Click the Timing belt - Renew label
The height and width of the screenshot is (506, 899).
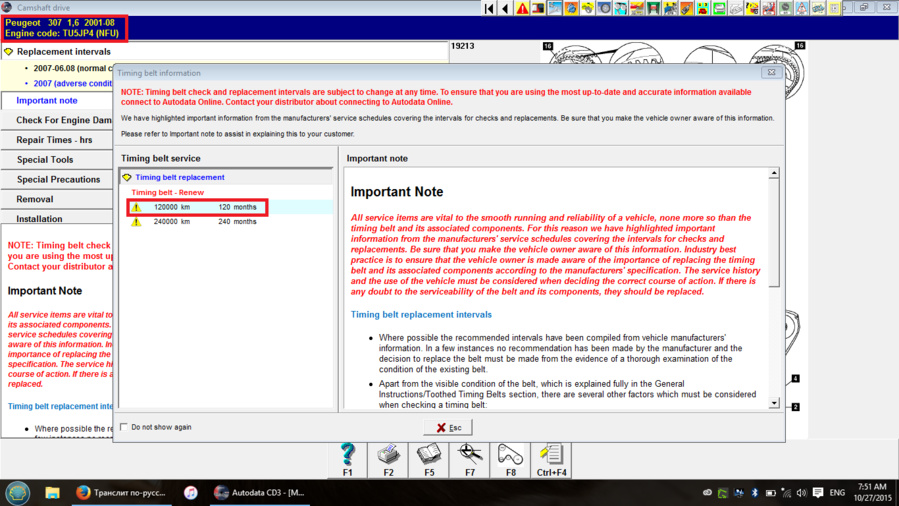tap(167, 193)
